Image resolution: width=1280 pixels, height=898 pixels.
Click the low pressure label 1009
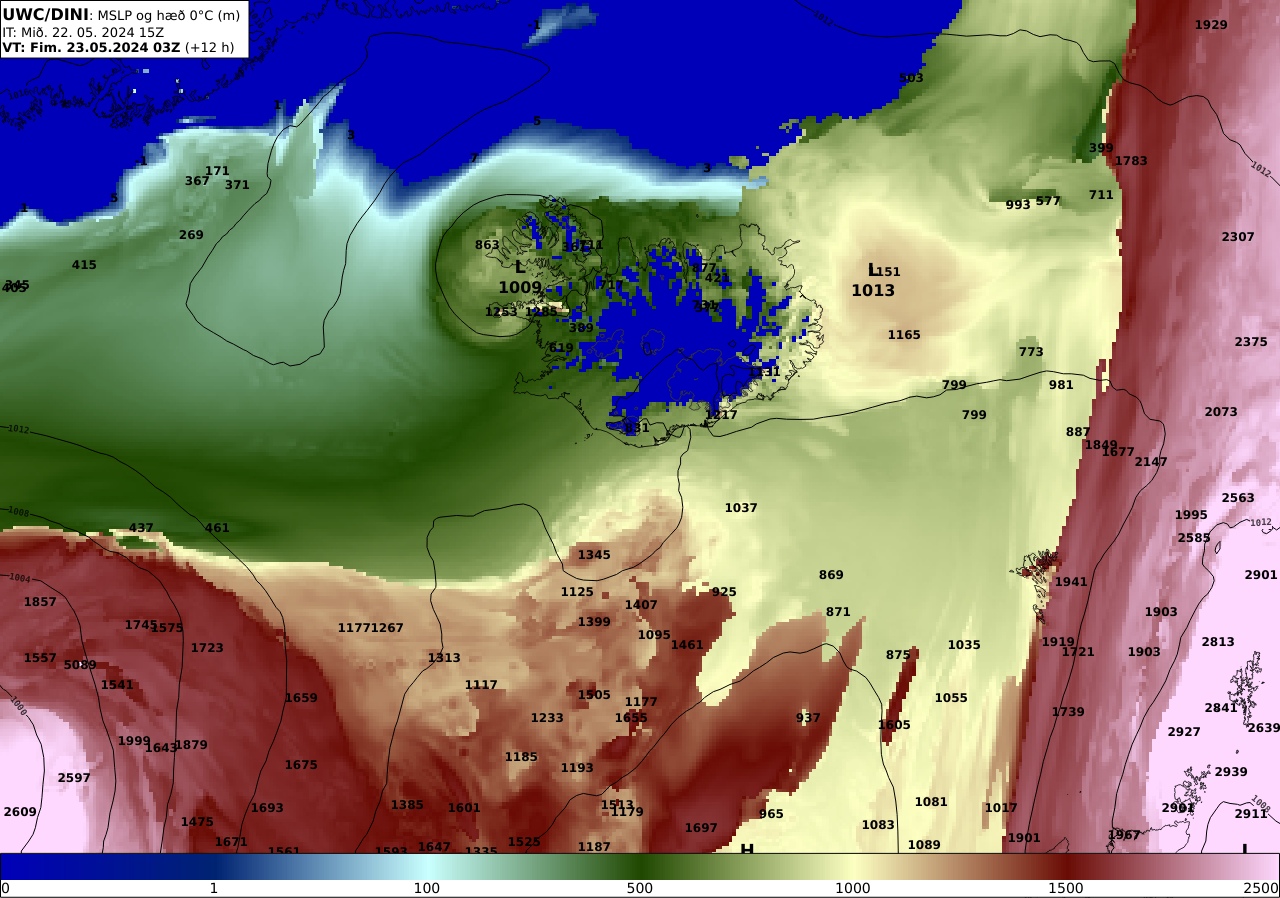[x=520, y=288]
